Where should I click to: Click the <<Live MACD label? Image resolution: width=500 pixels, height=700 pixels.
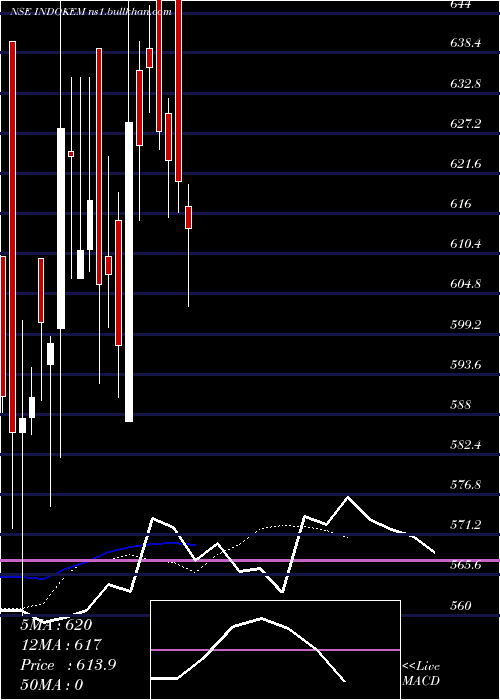[x=421, y=674]
